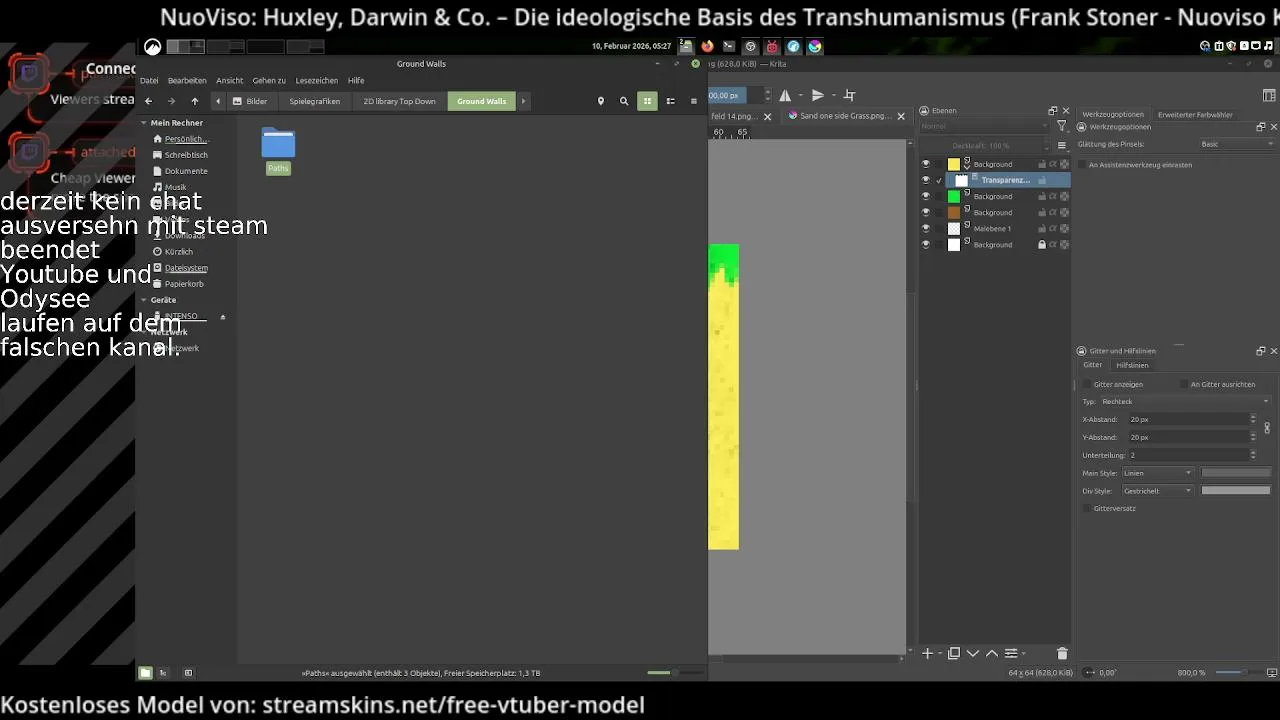Go back in the file manager

click(x=148, y=101)
